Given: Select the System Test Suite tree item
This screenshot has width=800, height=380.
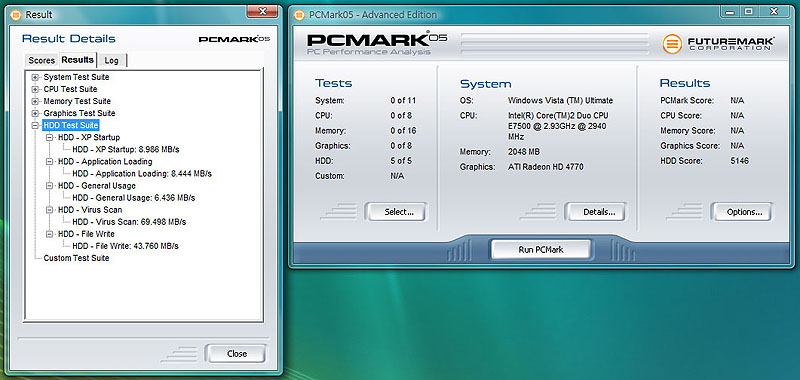Looking at the screenshot, I should [76, 78].
